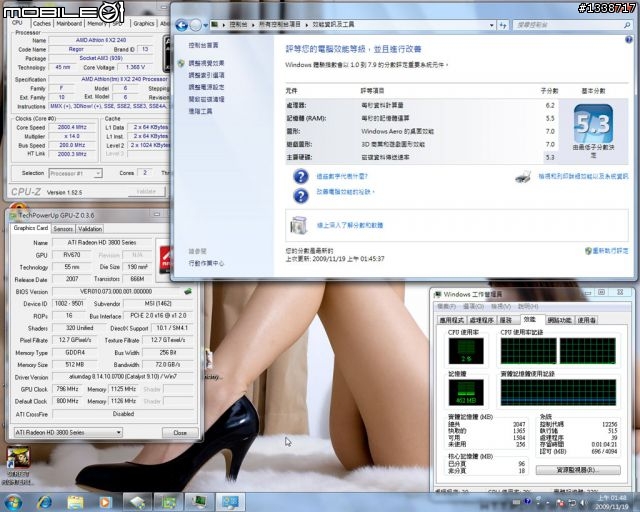Open 行動作業中心 link
The width and height of the screenshot is (640, 512).
[x=206, y=263]
